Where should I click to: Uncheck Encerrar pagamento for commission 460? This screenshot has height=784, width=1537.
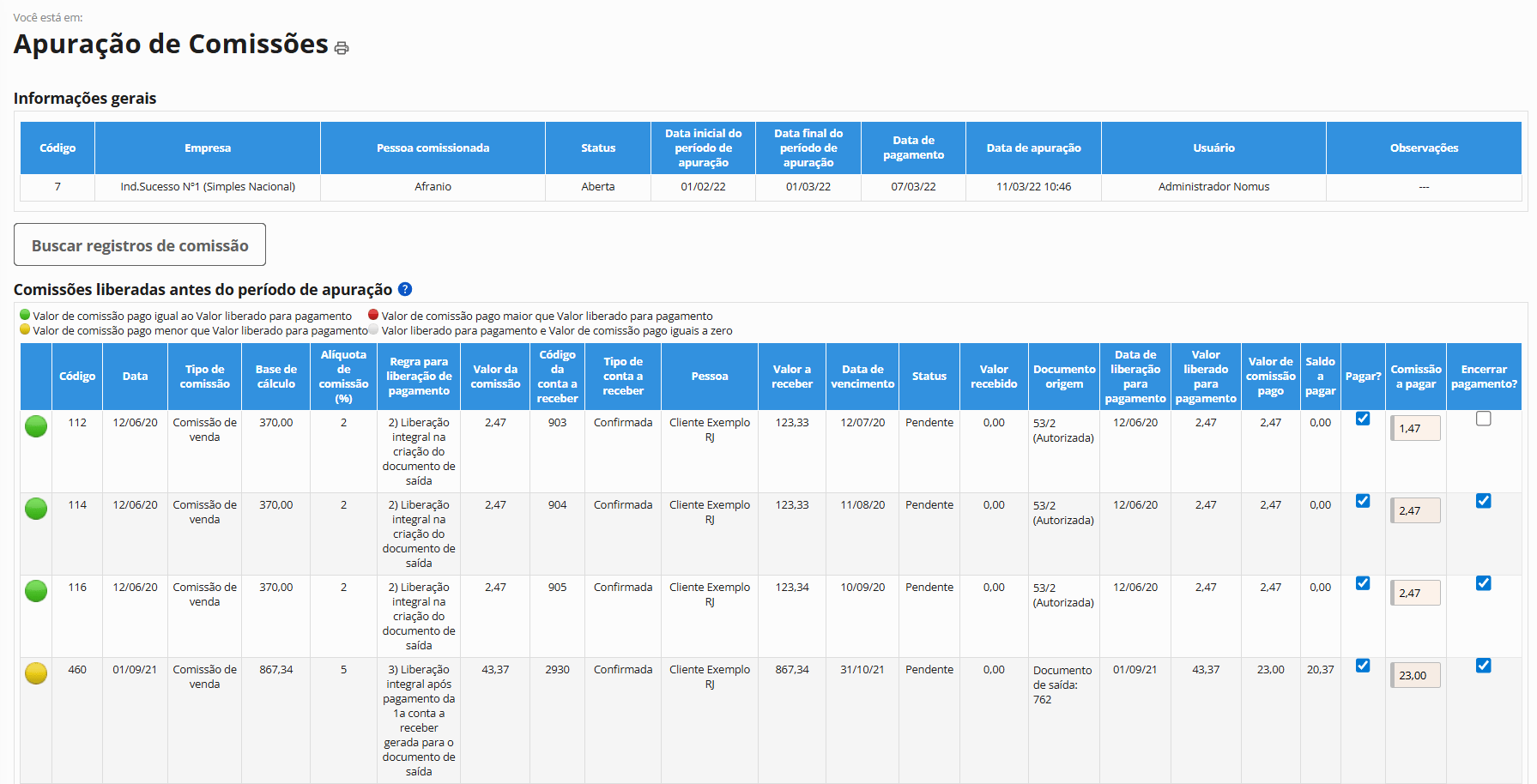[x=1483, y=666]
